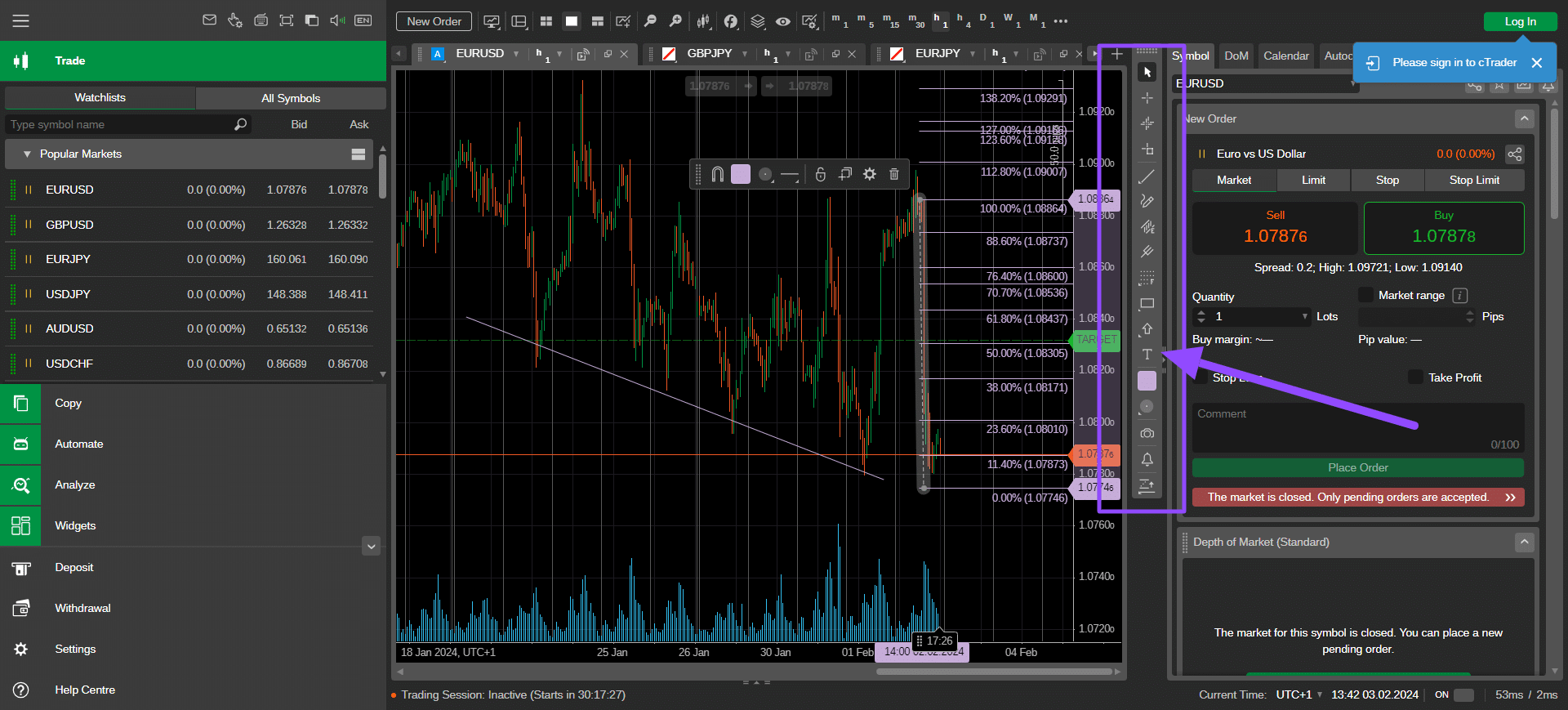Select the crosshair tool
1568x710 pixels.
point(1147,98)
